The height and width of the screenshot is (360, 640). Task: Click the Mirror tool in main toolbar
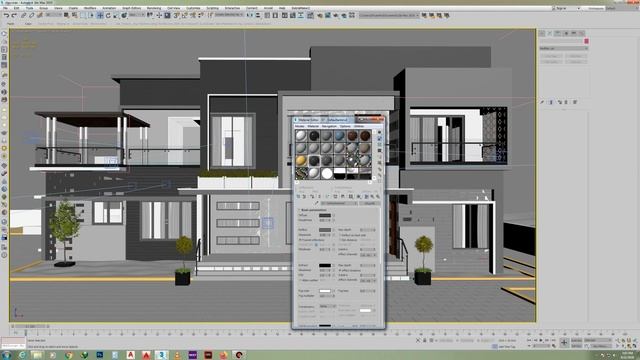click(x=250, y=16)
